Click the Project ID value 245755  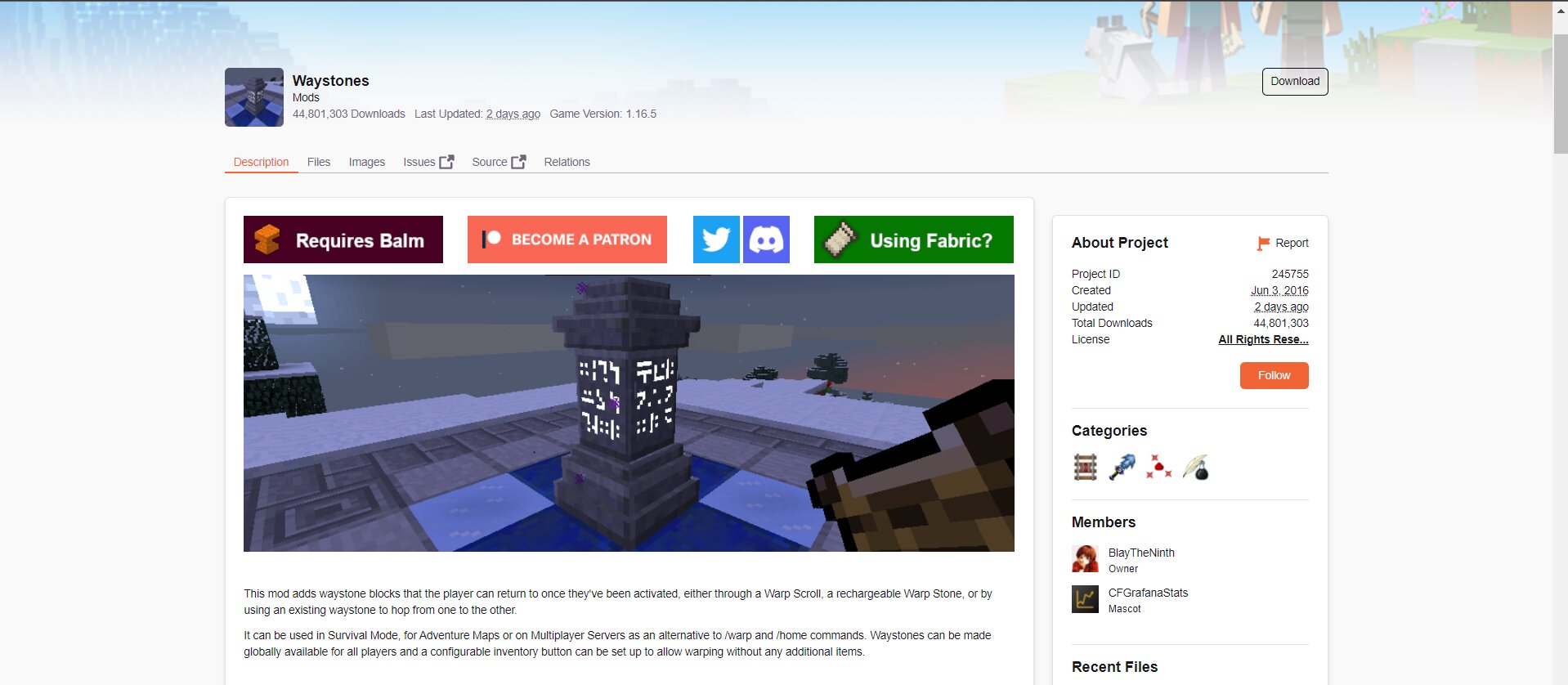pyautogui.click(x=1290, y=274)
